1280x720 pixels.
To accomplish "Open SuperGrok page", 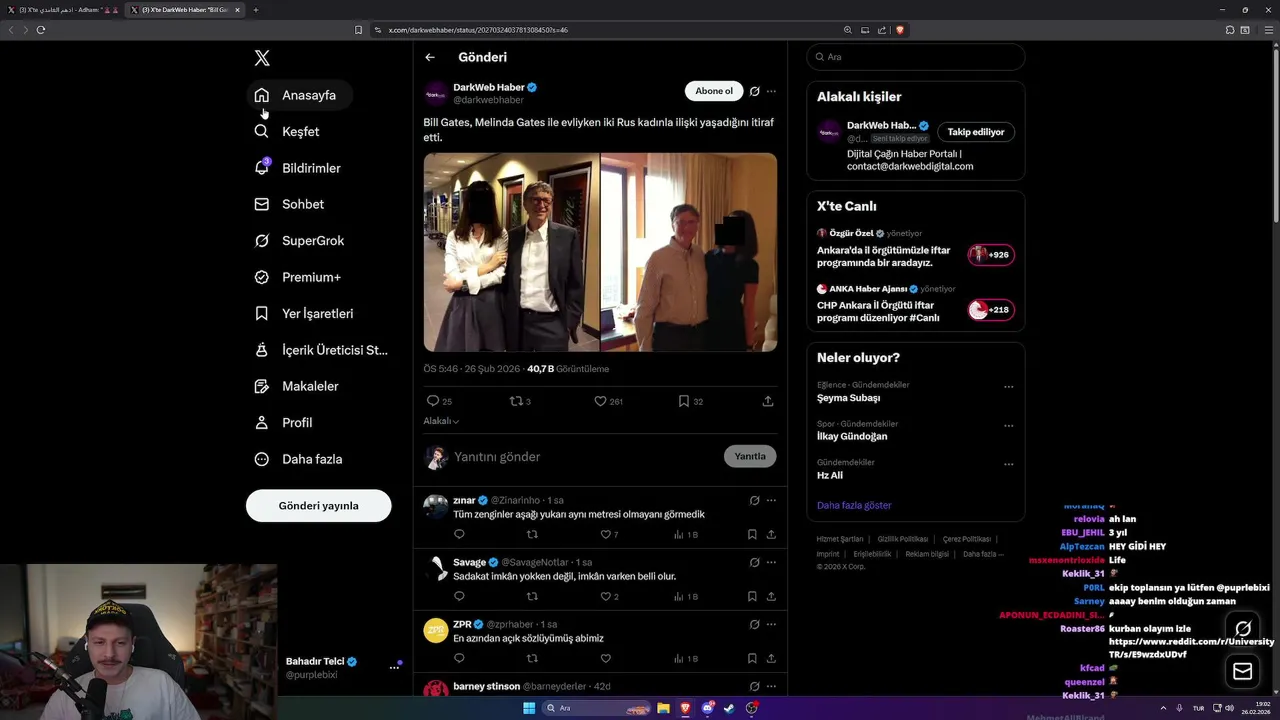I will click(x=299, y=240).
